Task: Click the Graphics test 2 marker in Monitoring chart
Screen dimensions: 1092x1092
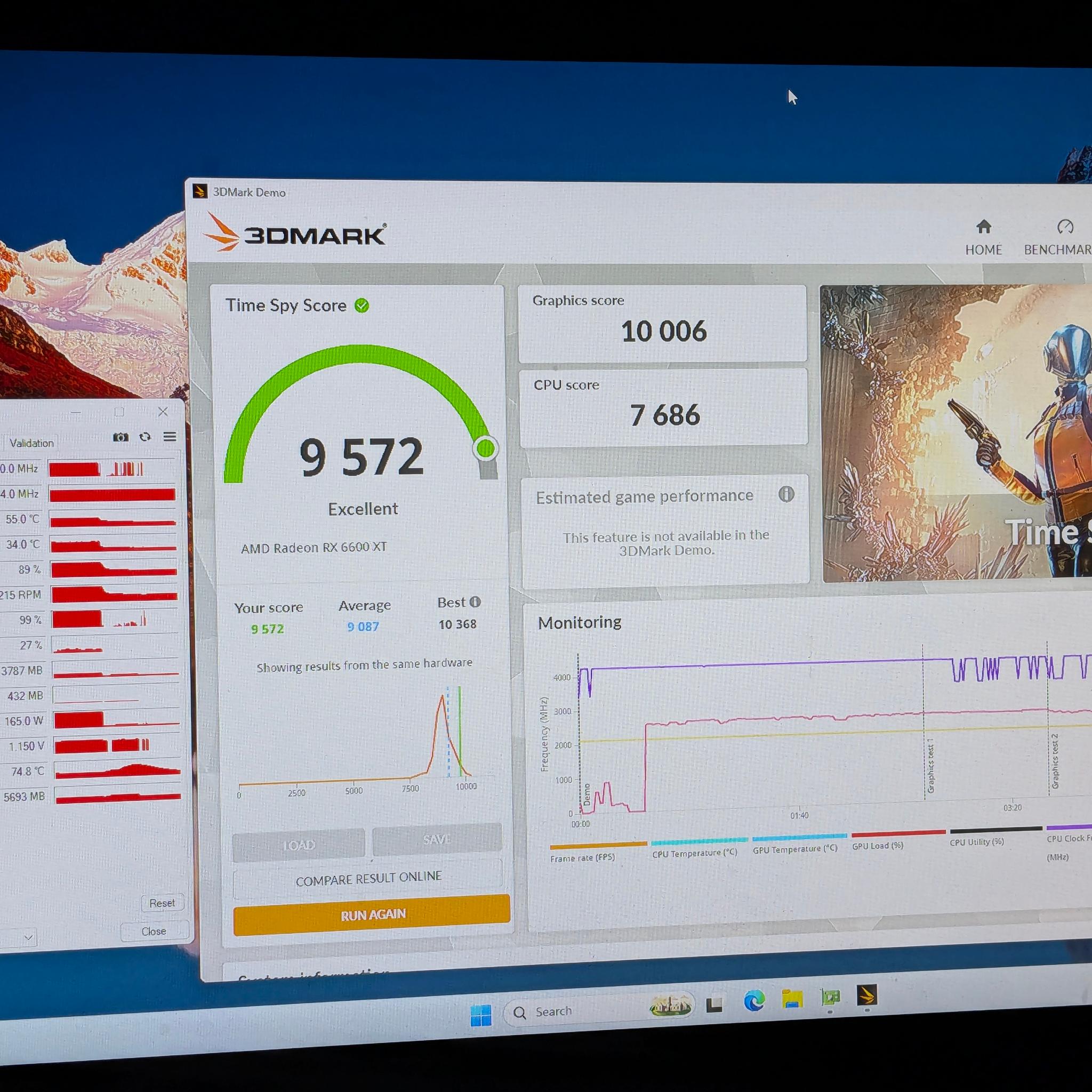Action: click(x=1055, y=761)
